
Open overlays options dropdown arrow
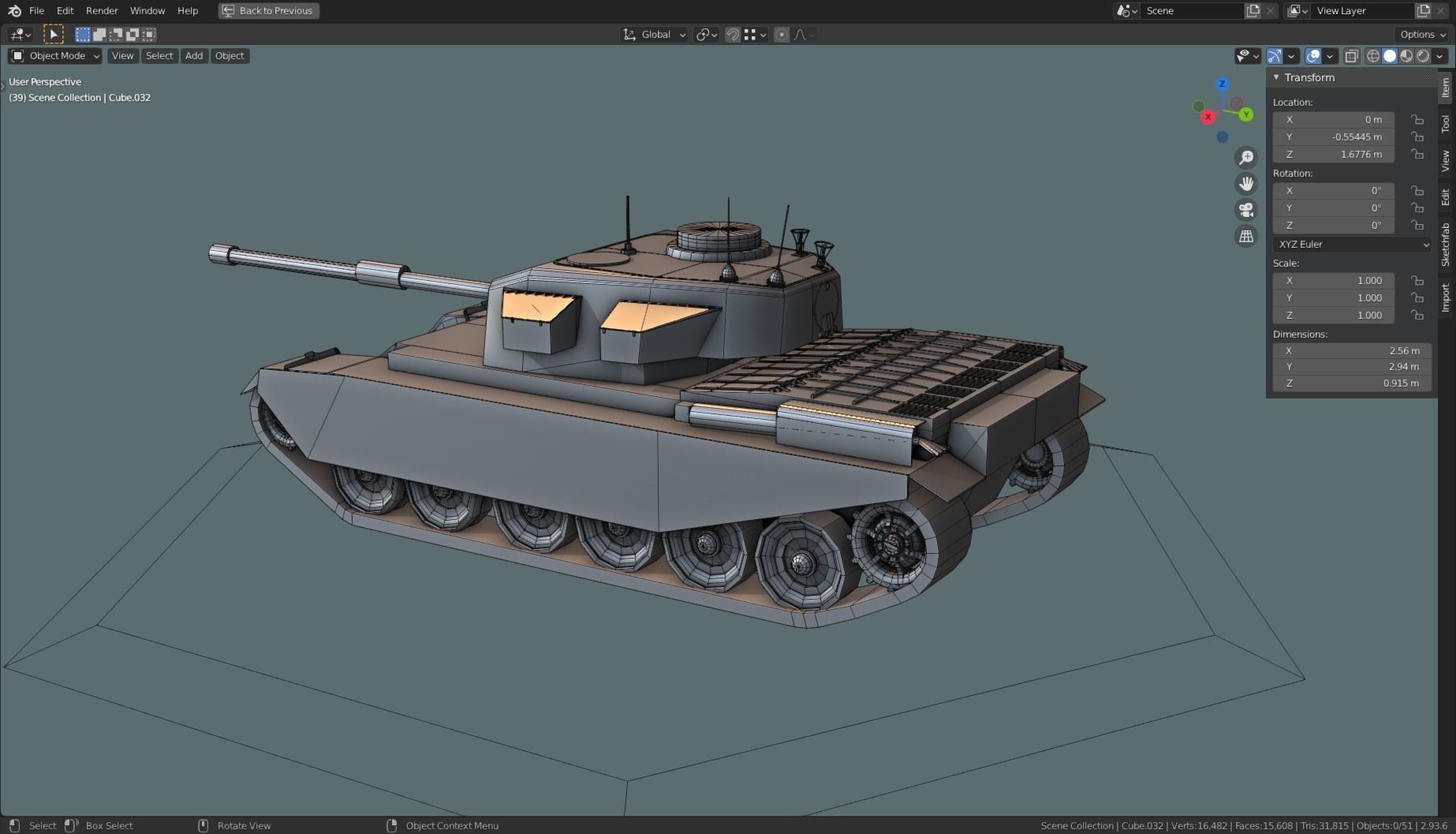pos(1330,56)
